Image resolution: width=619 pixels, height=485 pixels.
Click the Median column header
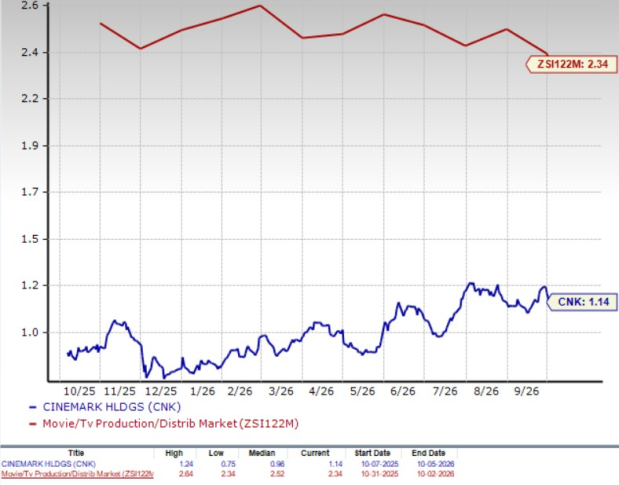(262, 453)
